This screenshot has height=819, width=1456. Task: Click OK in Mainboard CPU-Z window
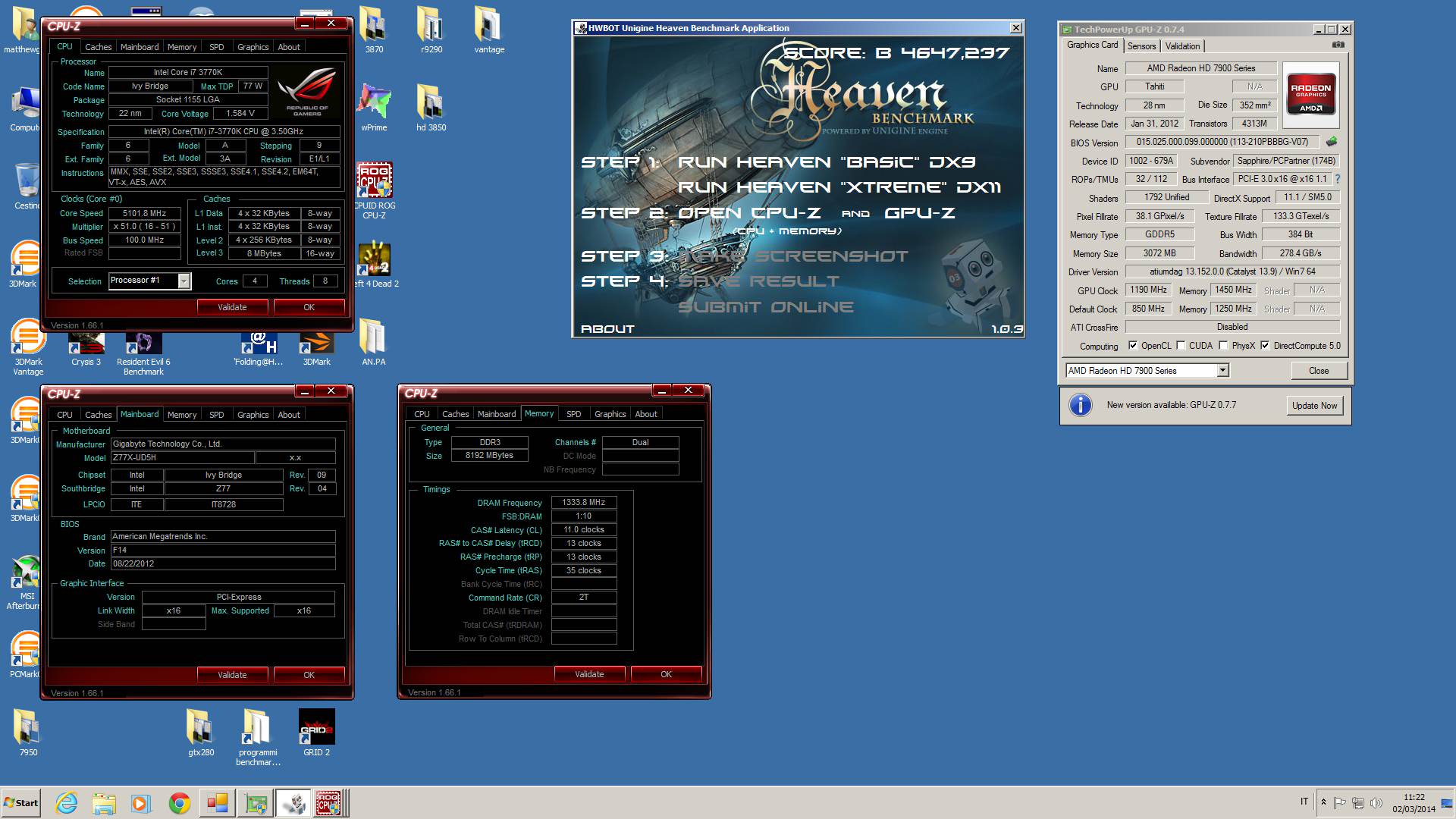point(309,675)
